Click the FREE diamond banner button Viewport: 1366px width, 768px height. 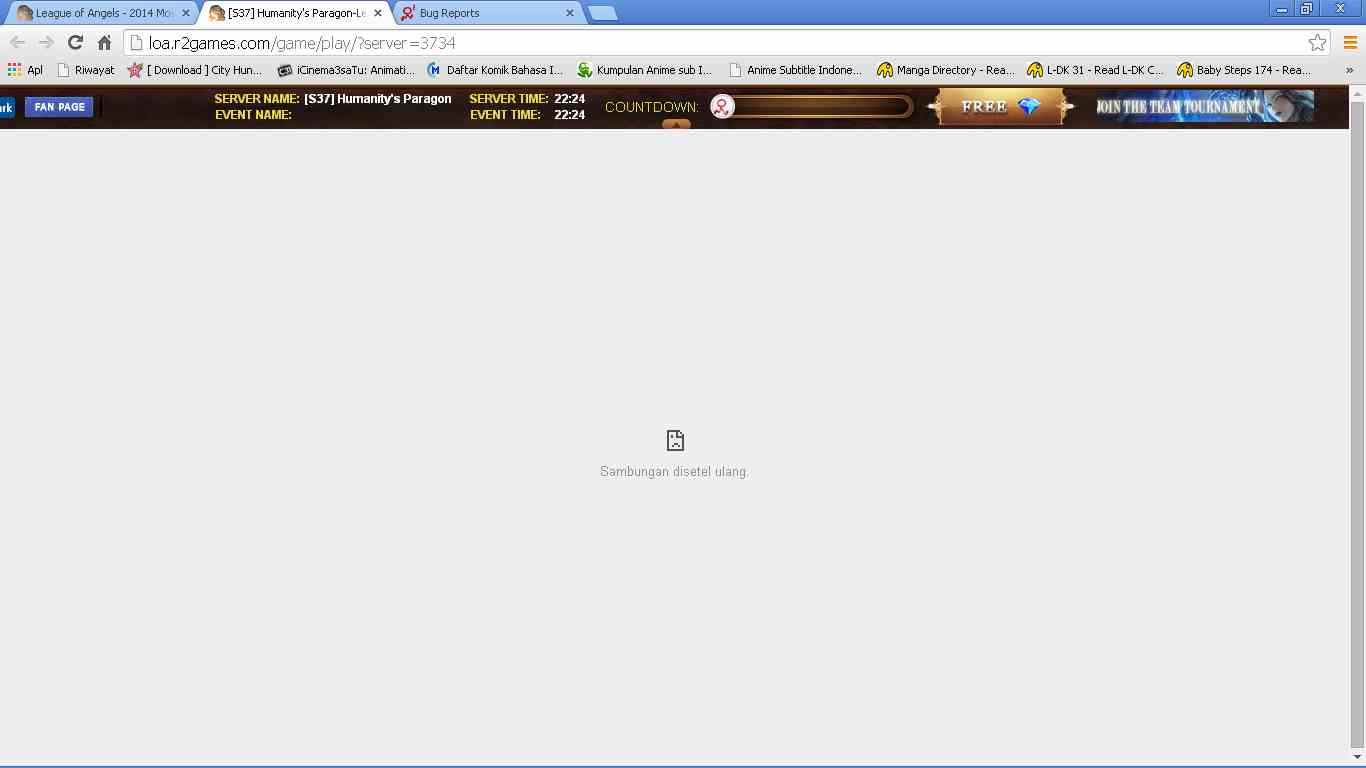point(1000,106)
